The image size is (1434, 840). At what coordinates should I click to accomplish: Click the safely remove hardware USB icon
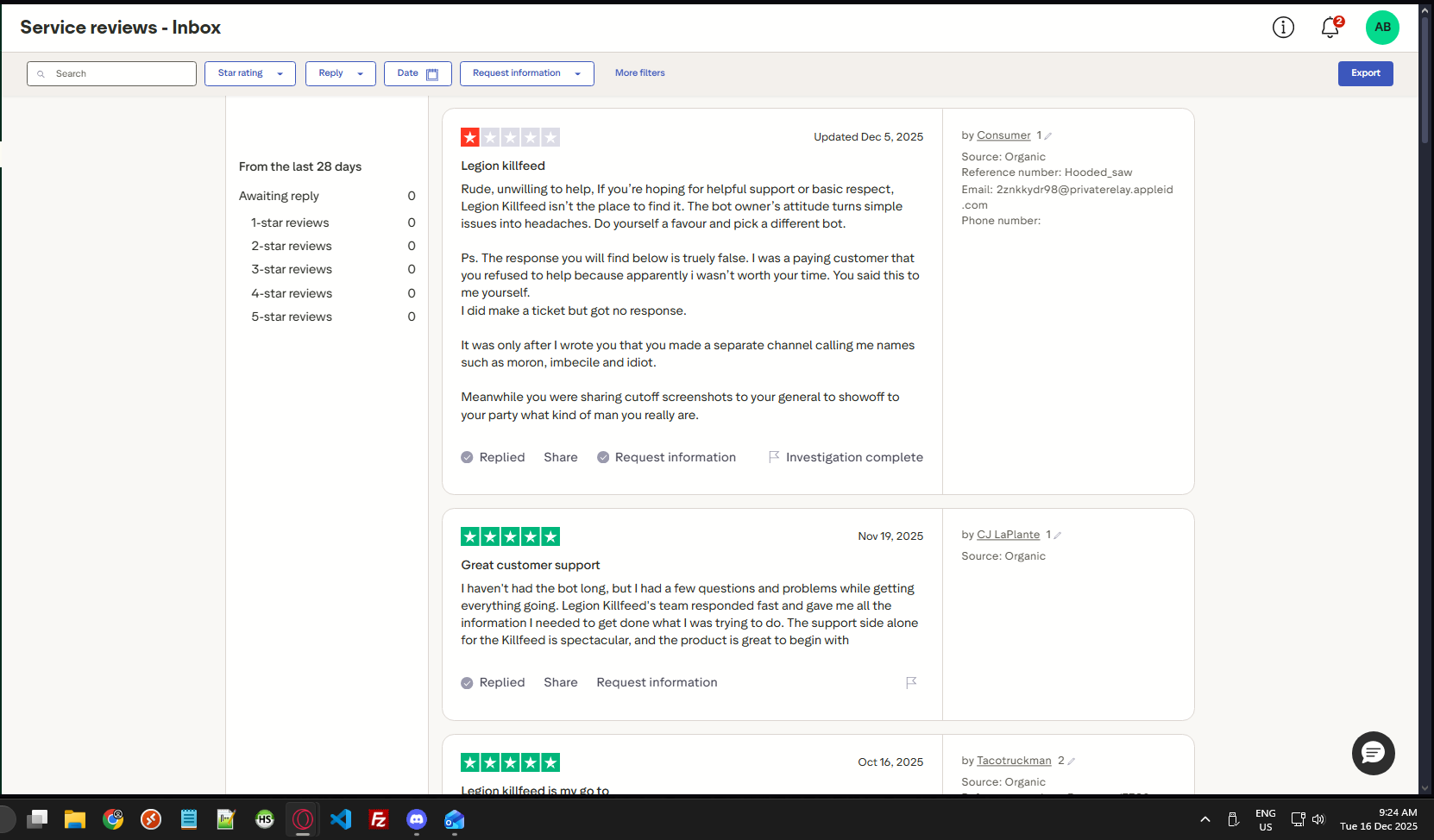[x=1234, y=819]
